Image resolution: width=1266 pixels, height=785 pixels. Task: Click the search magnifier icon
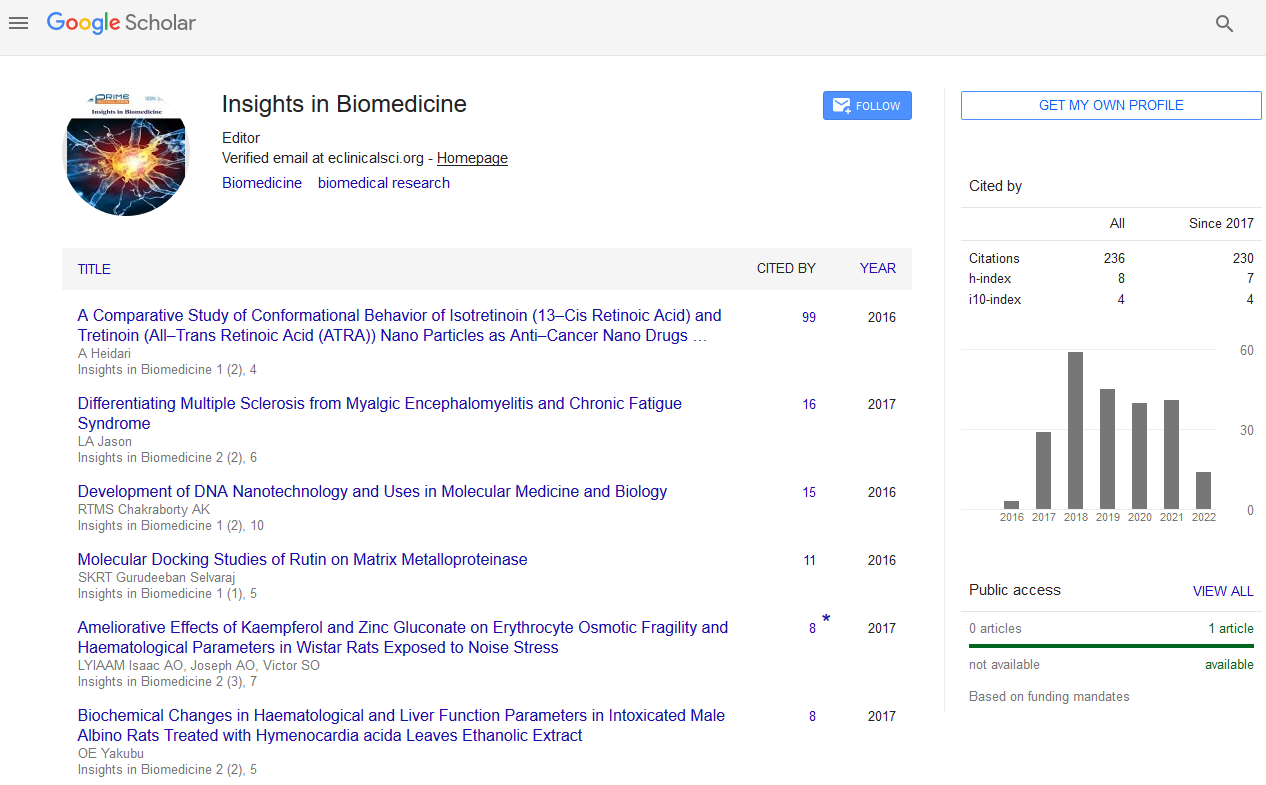click(1224, 24)
